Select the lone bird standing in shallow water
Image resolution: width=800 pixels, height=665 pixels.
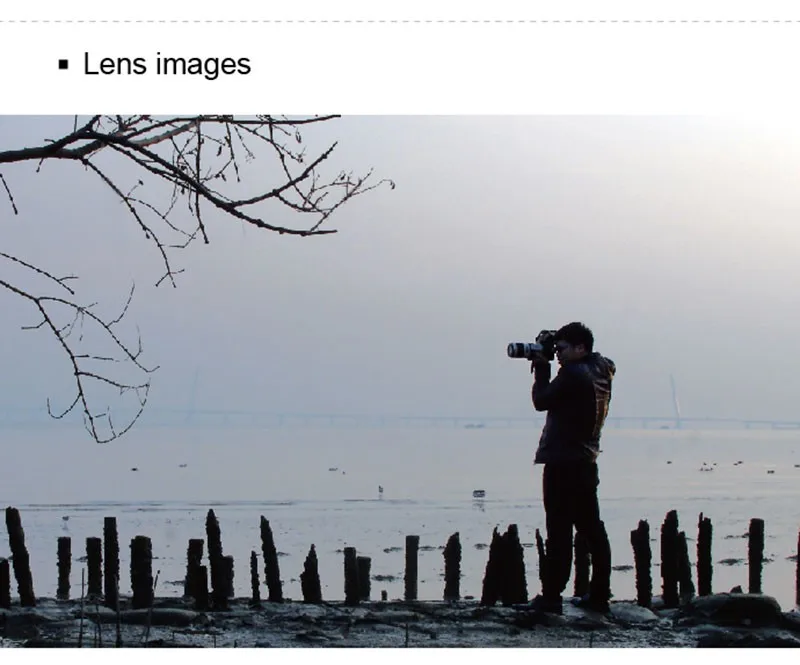coord(380,491)
